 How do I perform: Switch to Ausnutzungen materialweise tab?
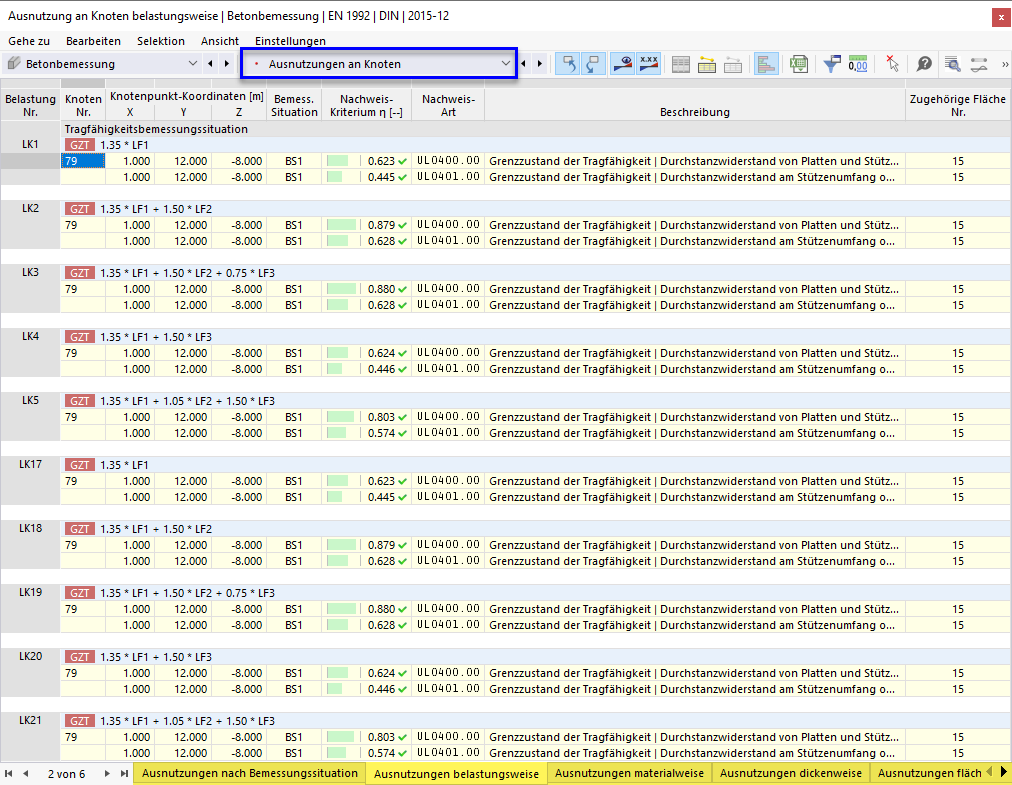(x=629, y=773)
